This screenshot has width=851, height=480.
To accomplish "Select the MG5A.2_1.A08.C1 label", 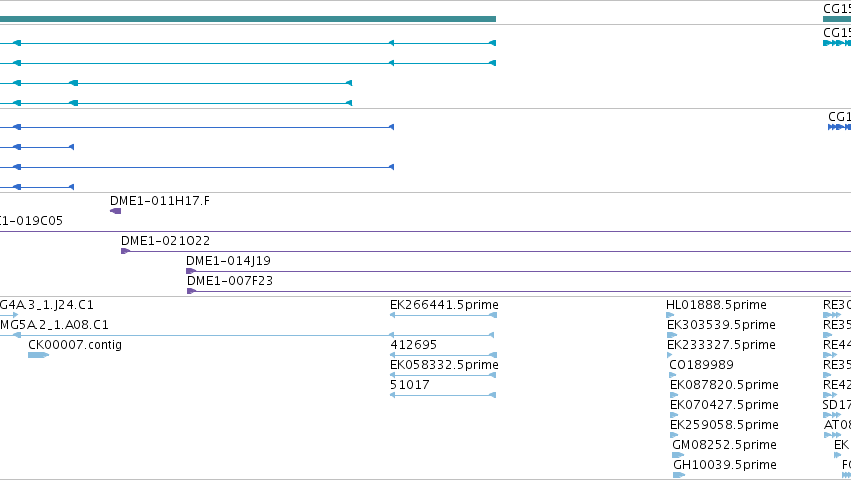I will 54,325.
